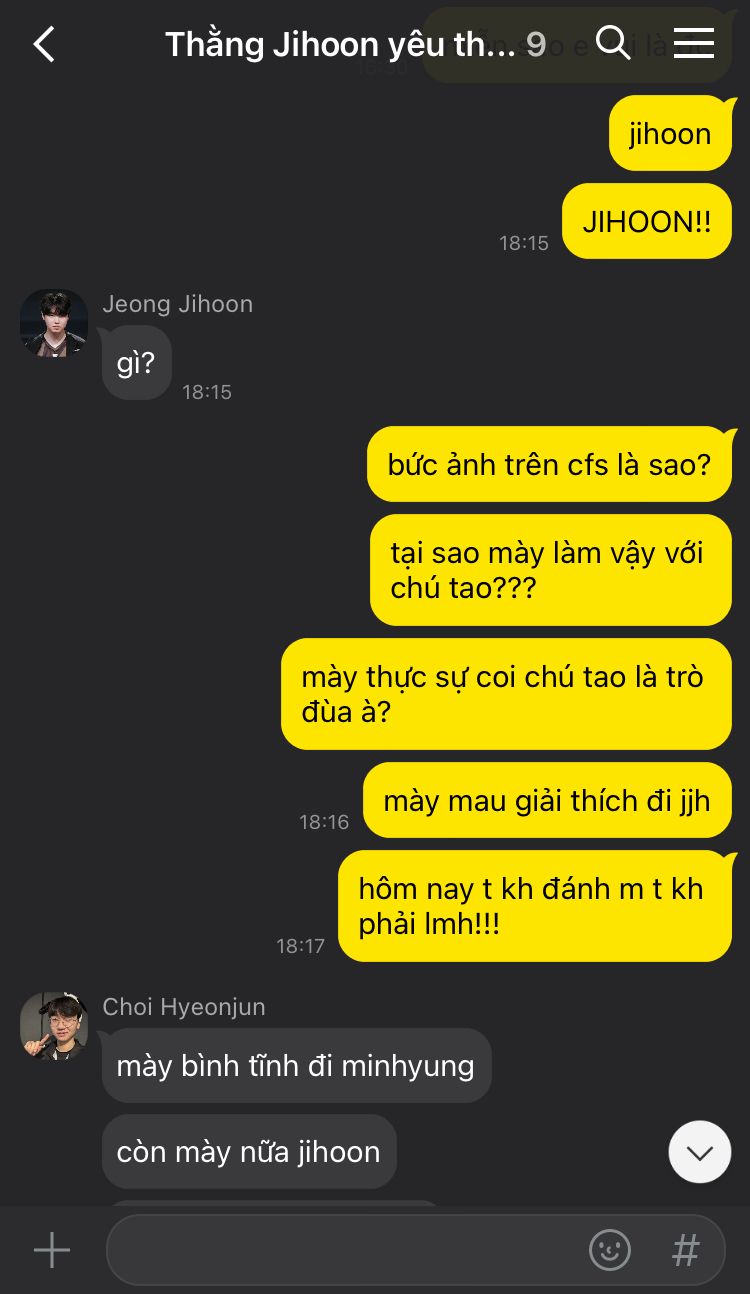Open Choi Hyeonjun's profile picture
This screenshot has height=1294, width=750.
(x=54, y=1026)
